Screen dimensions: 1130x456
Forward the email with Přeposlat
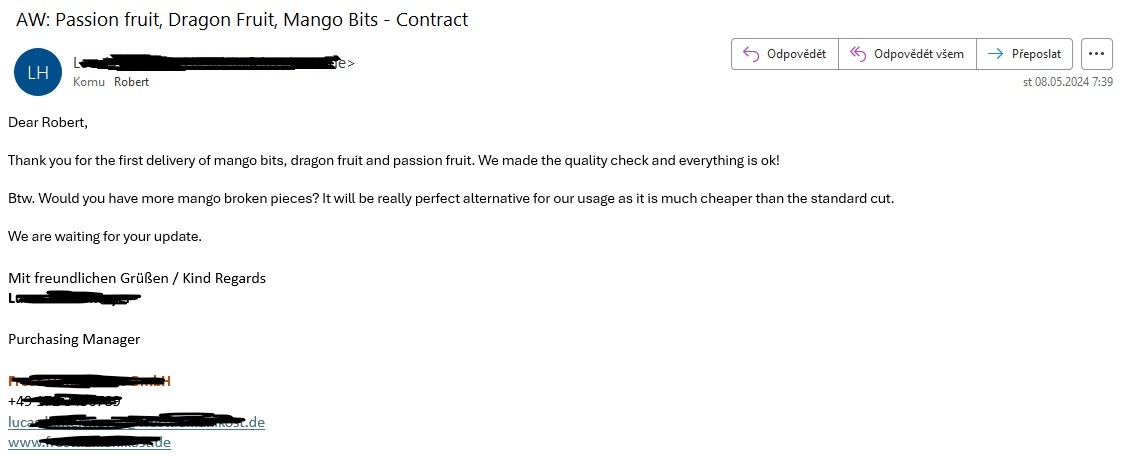(1024, 54)
